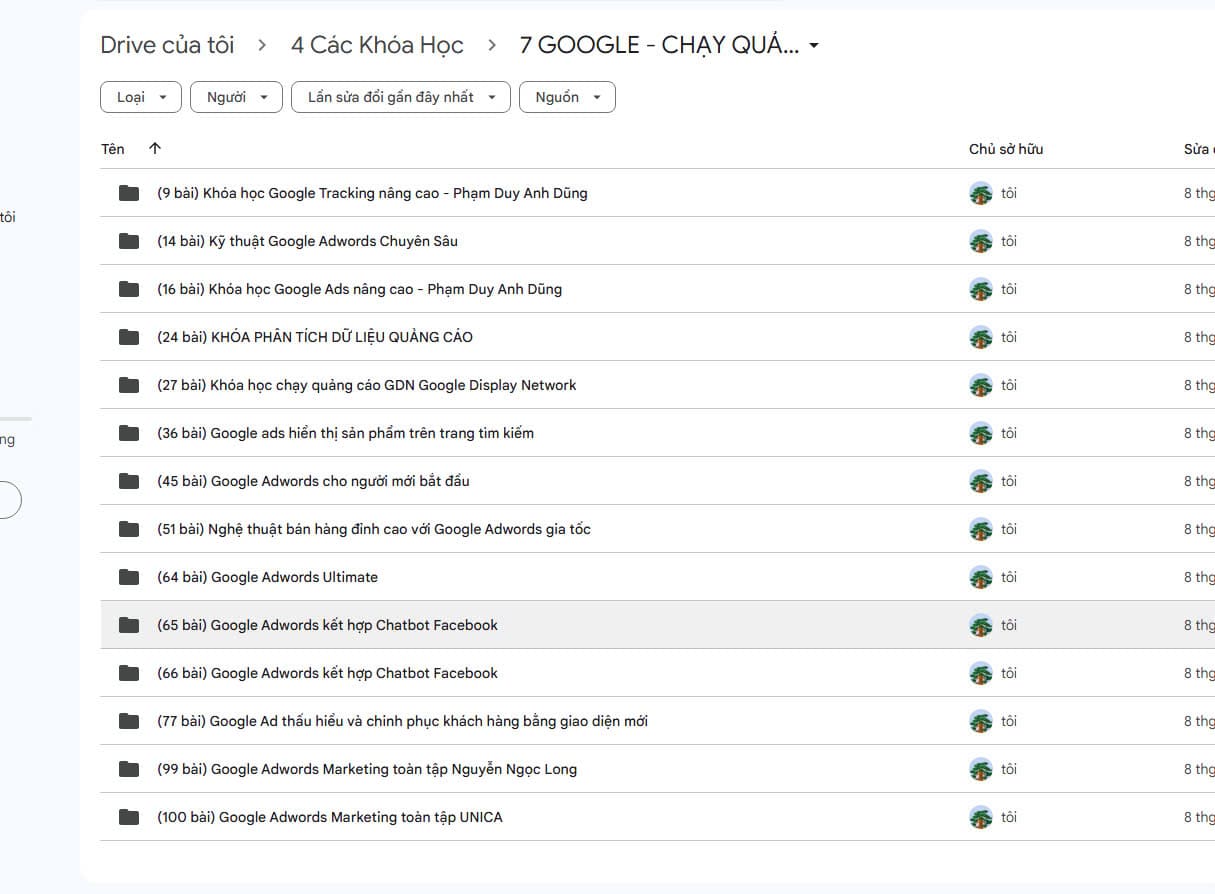Select '(99 bài) Google Adwords Marketing toàn tập Nguyễn Ngọc Long'
Screen dimensions: 1215x894
click(x=367, y=769)
